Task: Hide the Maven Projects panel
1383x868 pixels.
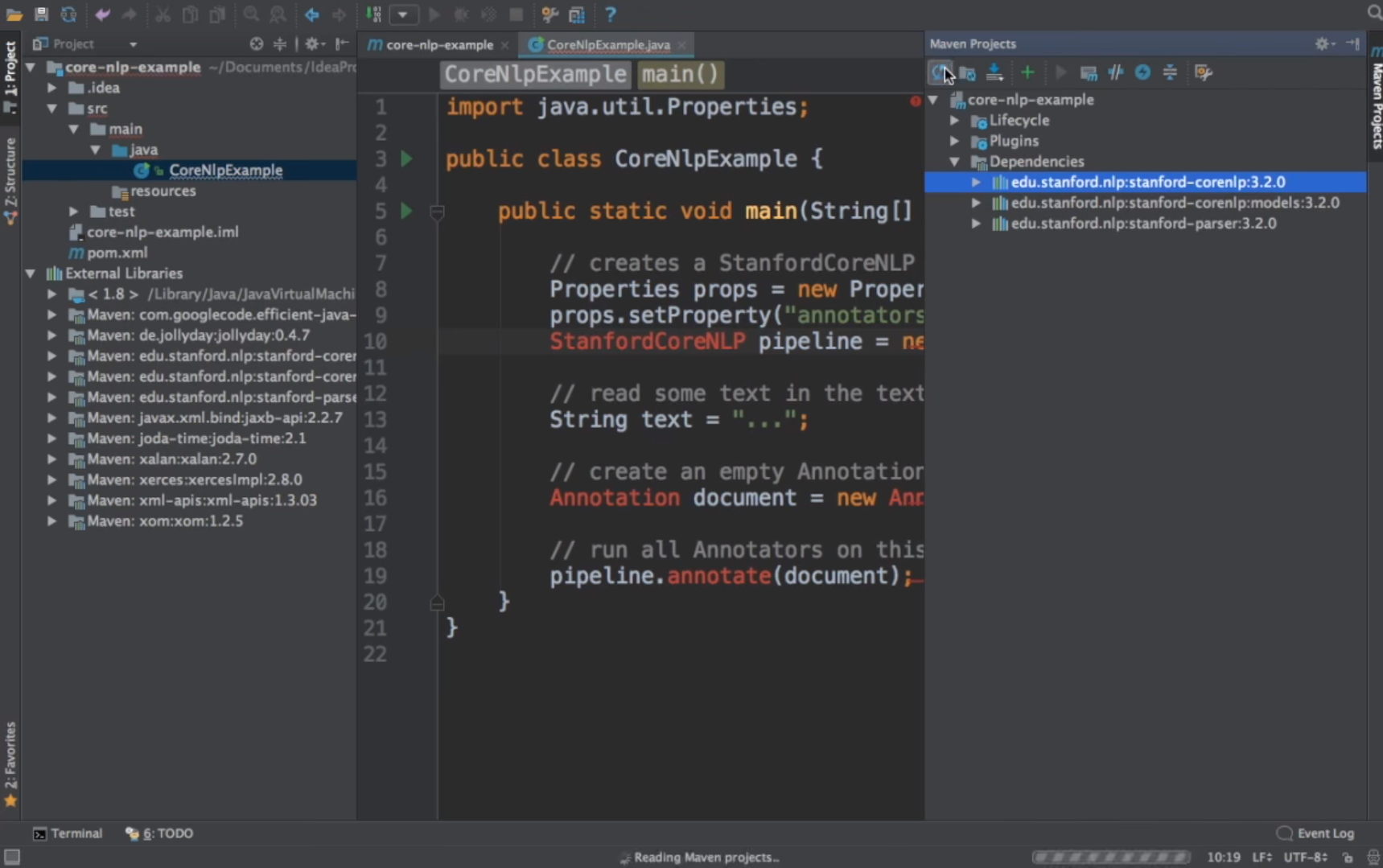Action: pos(1353,44)
